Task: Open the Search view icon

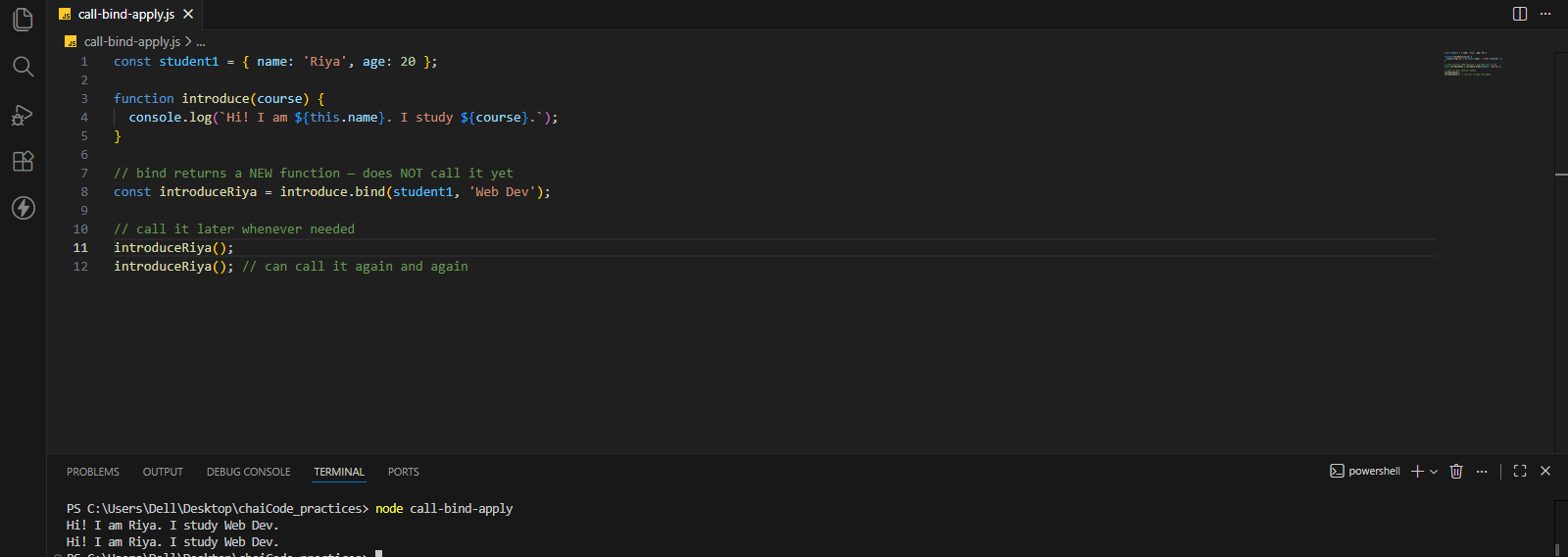Action: (x=23, y=66)
